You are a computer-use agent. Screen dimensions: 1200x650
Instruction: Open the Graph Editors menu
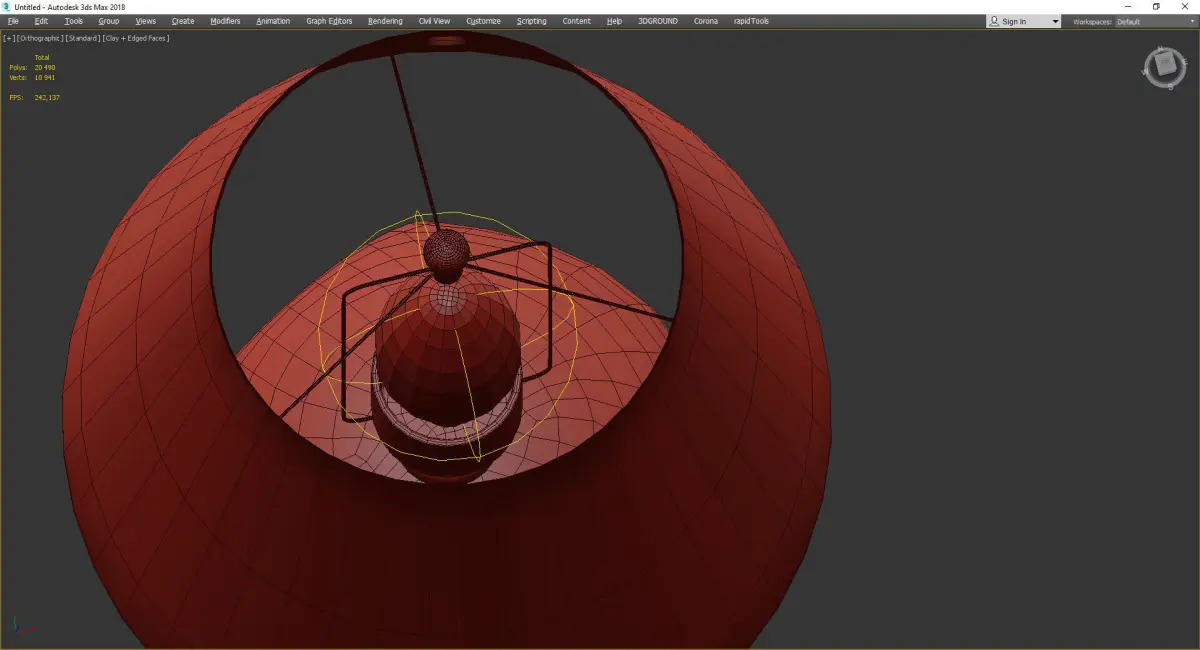[x=329, y=21]
